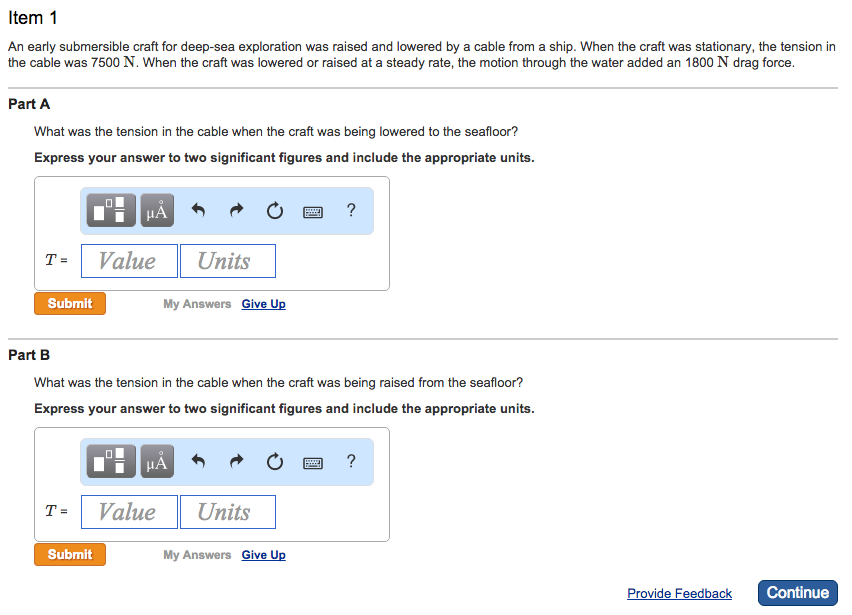Undo last entry in Part A
This screenshot has height=615, width=852.
point(198,210)
